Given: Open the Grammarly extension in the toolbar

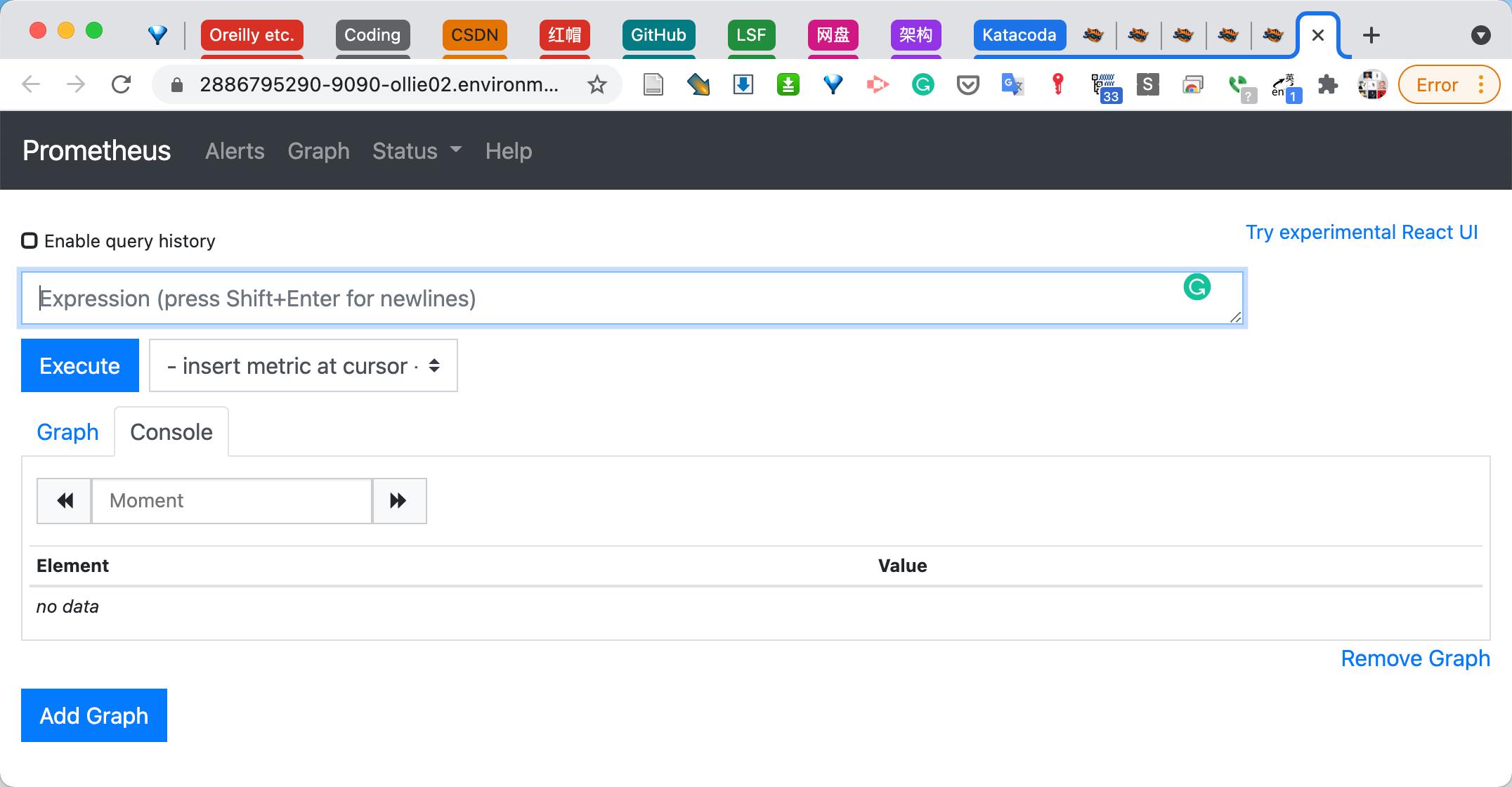Looking at the screenshot, I should 923,85.
